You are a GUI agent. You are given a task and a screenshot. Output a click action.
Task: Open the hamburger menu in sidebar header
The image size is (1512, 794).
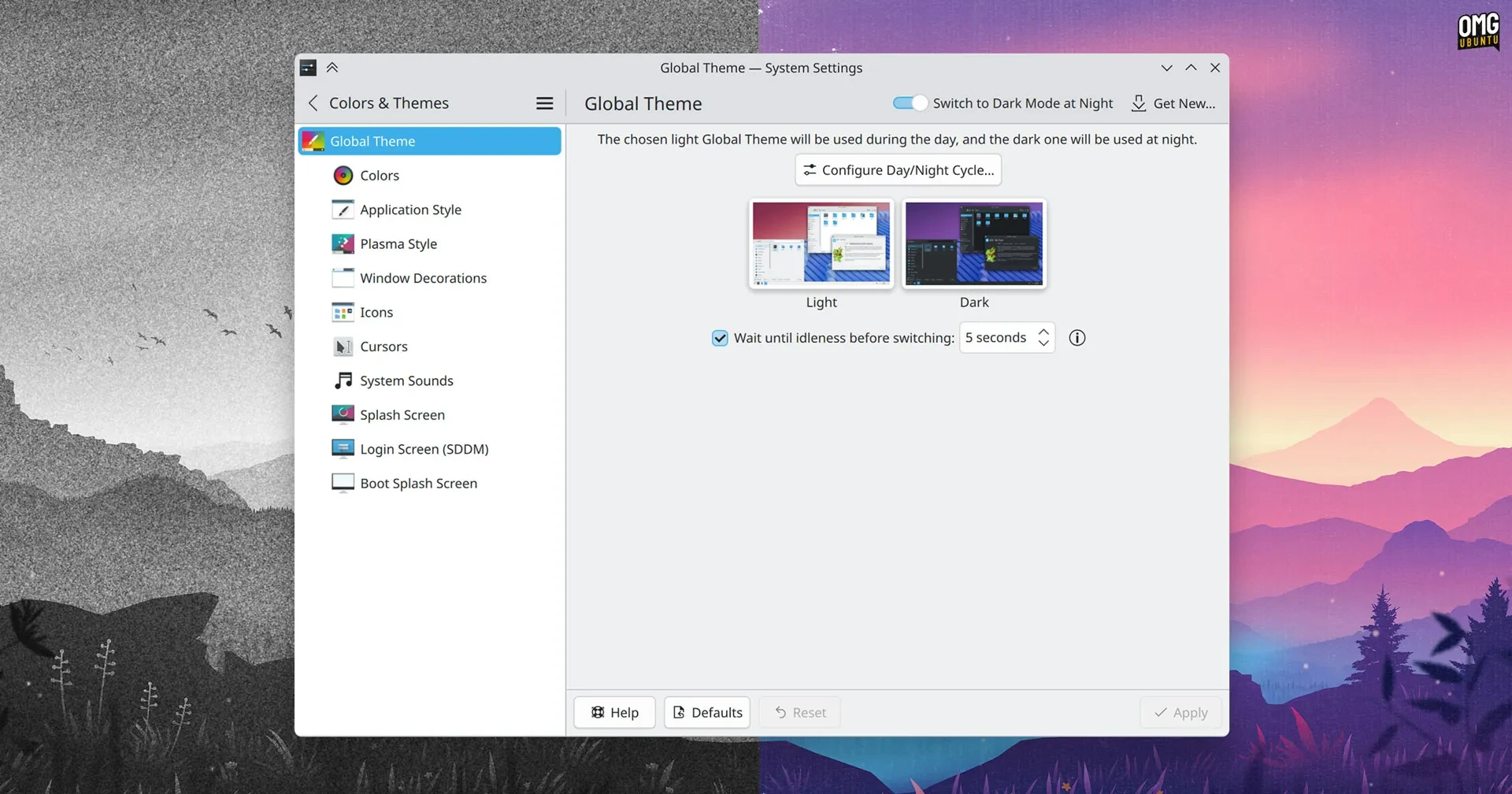pyautogui.click(x=544, y=103)
